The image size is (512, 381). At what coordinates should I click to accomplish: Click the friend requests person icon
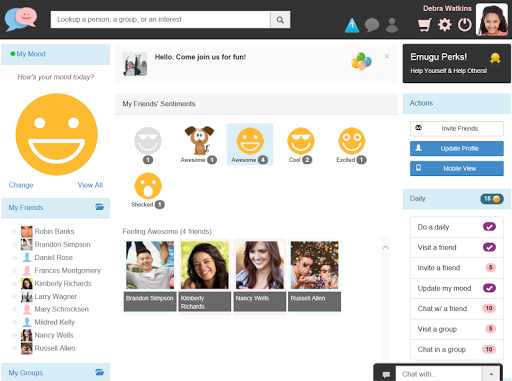392,25
